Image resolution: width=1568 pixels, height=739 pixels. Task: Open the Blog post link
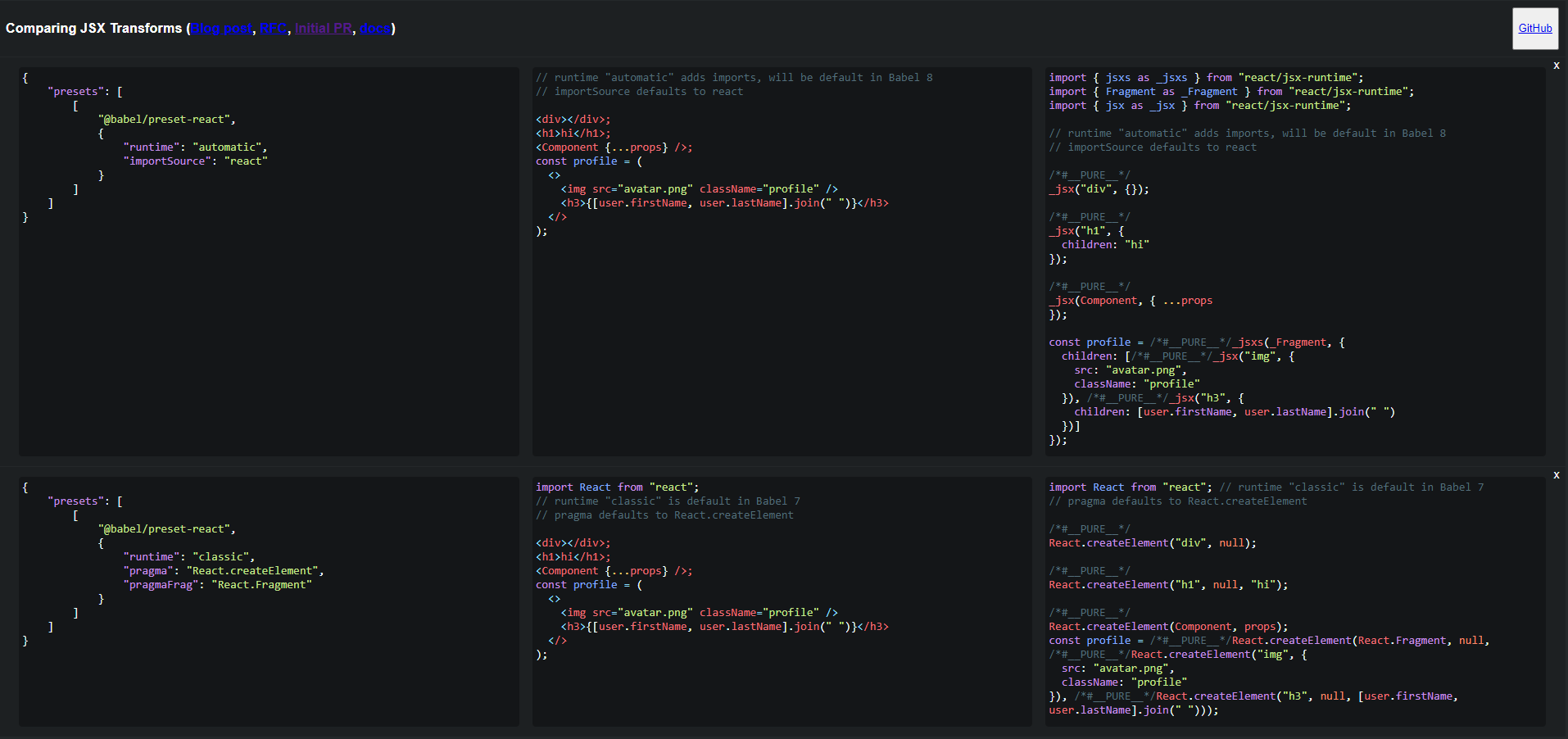(221, 28)
